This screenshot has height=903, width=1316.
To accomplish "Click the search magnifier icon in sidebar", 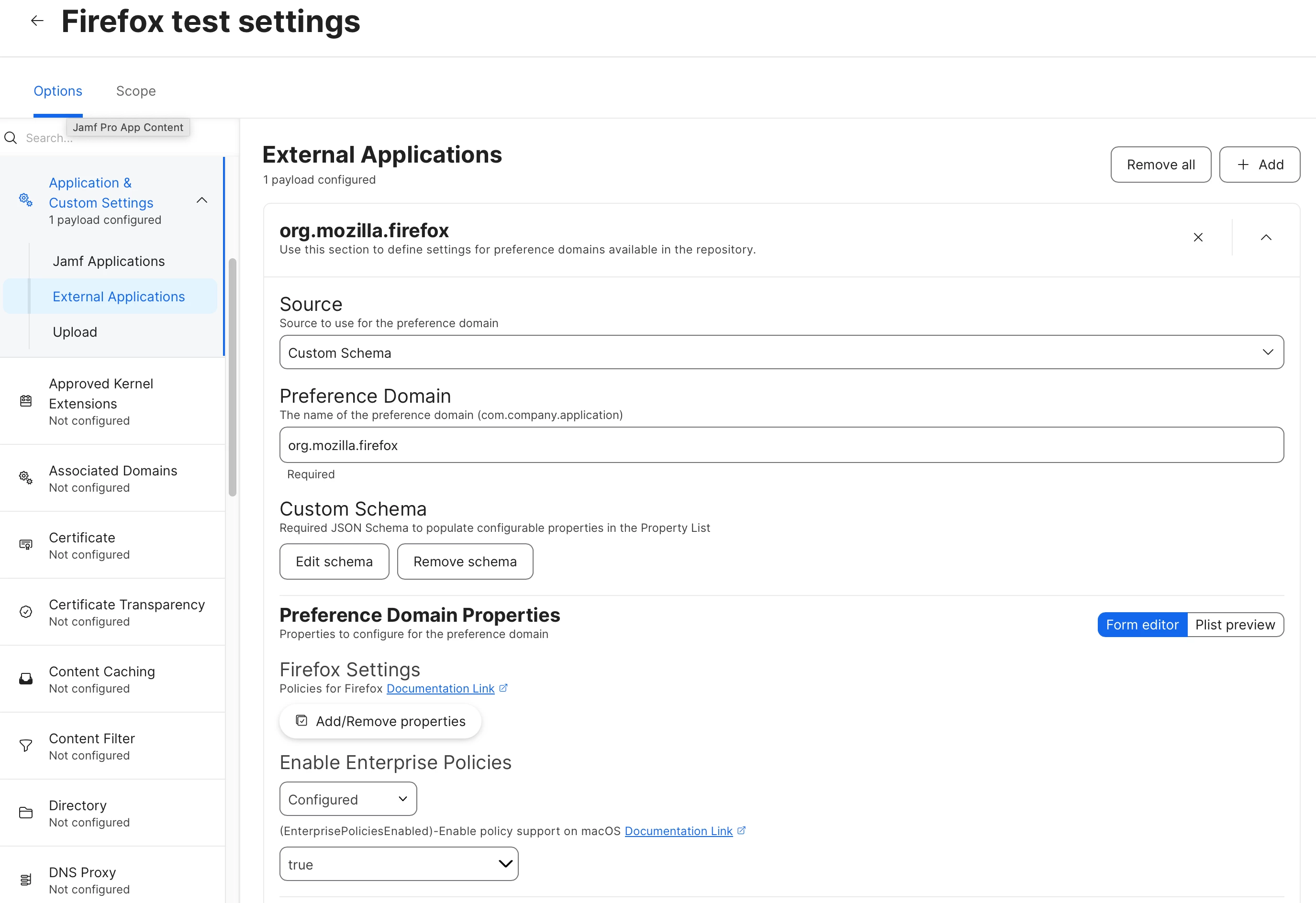I will coord(10,137).
